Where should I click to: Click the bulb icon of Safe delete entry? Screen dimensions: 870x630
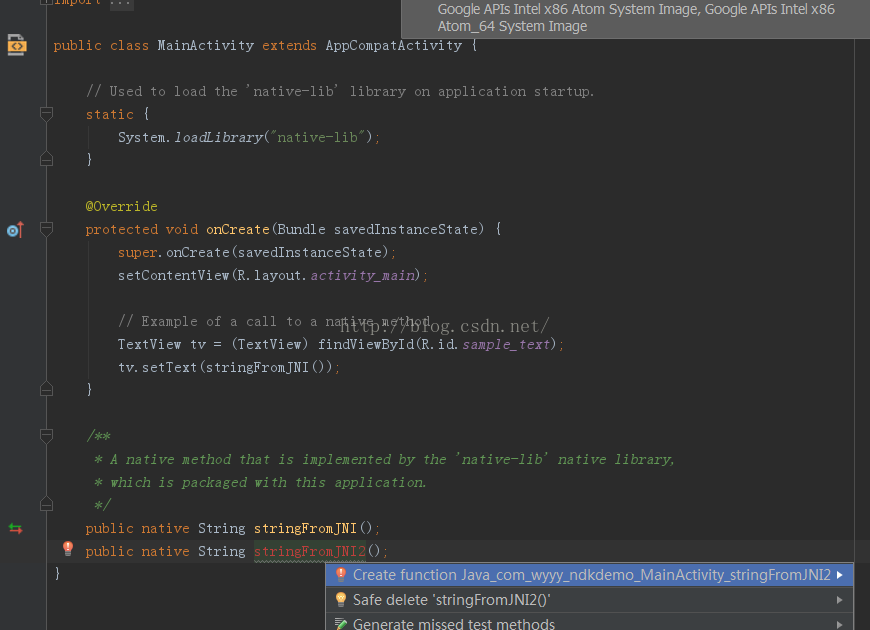point(341,599)
